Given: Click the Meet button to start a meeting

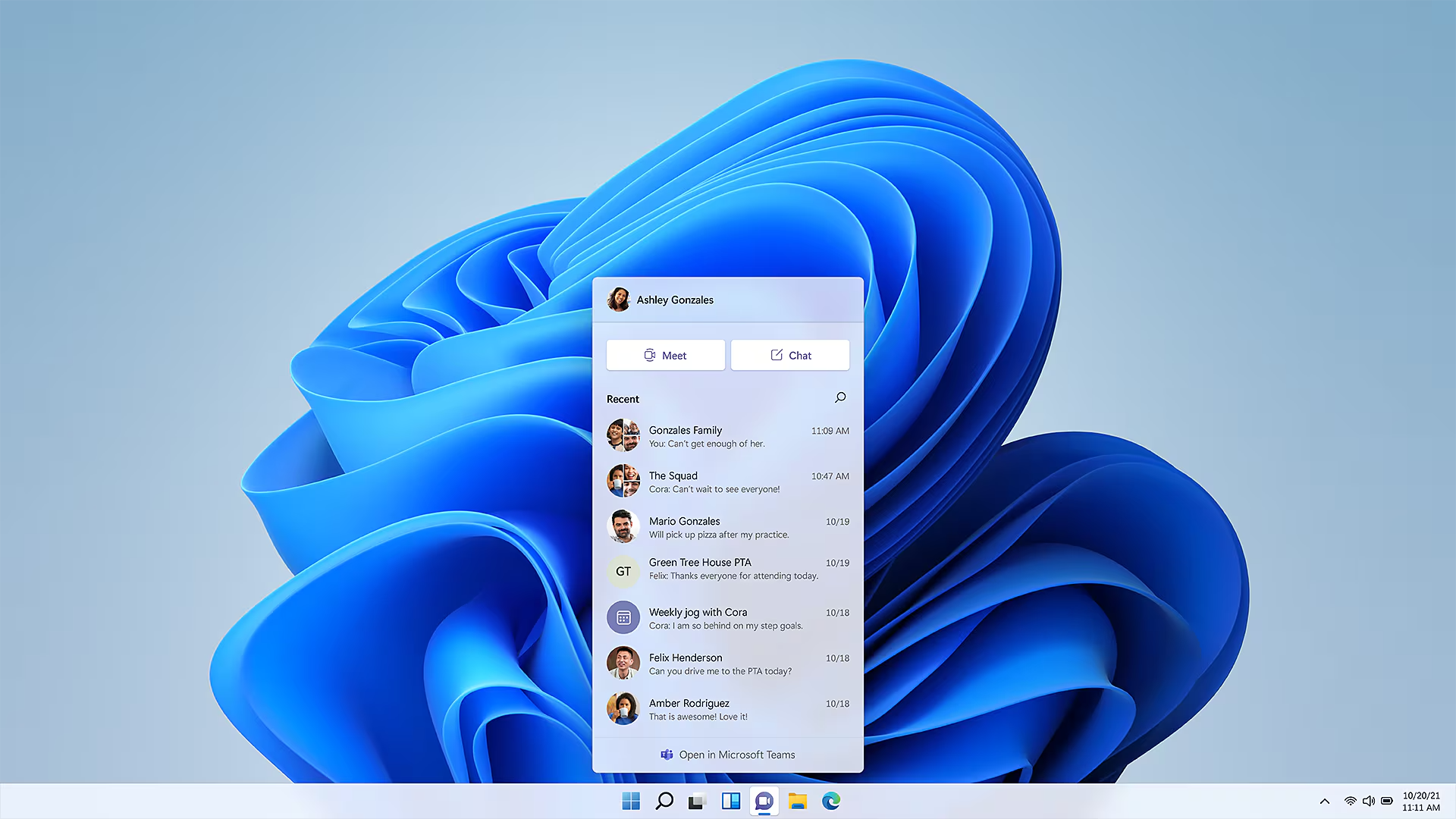Looking at the screenshot, I should [x=665, y=355].
